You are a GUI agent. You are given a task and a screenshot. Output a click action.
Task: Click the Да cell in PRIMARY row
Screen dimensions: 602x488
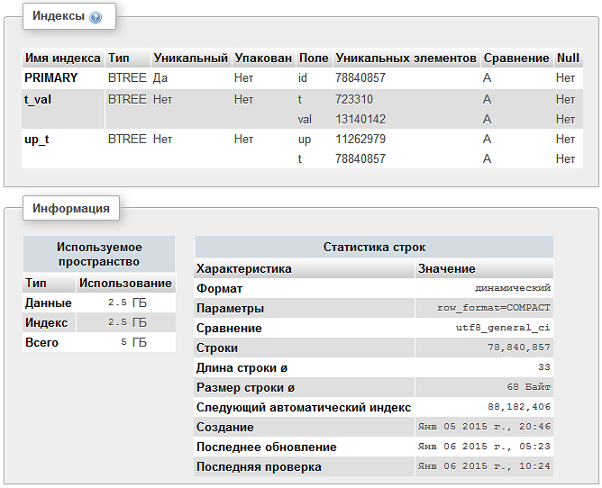(160, 78)
